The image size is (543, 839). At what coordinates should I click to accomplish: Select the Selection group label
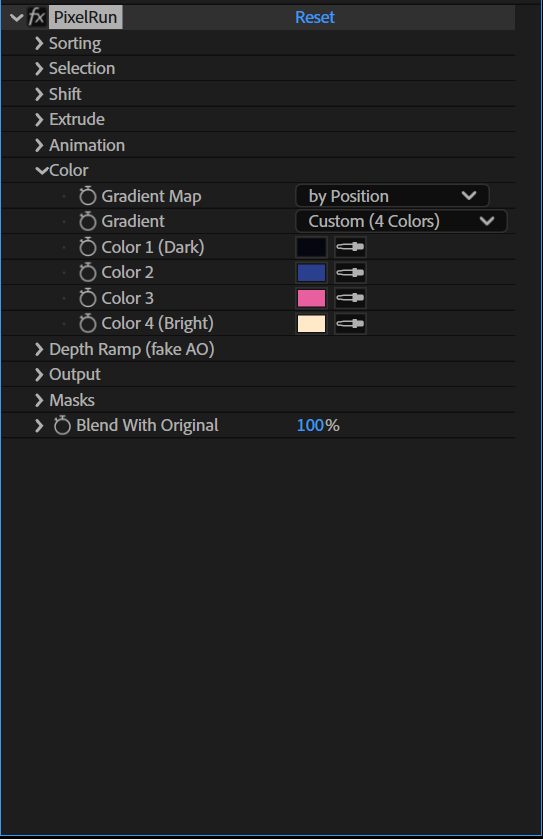(x=82, y=68)
